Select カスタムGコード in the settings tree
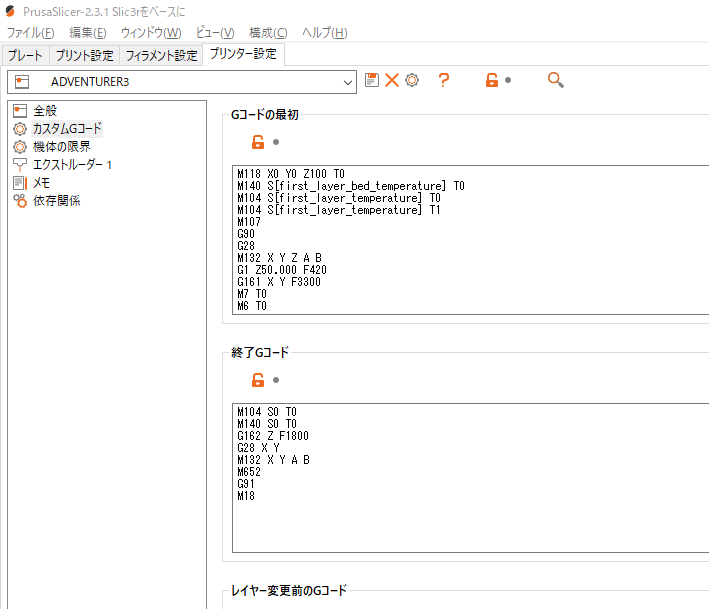Viewport: 709px width, 609px height. (67, 129)
